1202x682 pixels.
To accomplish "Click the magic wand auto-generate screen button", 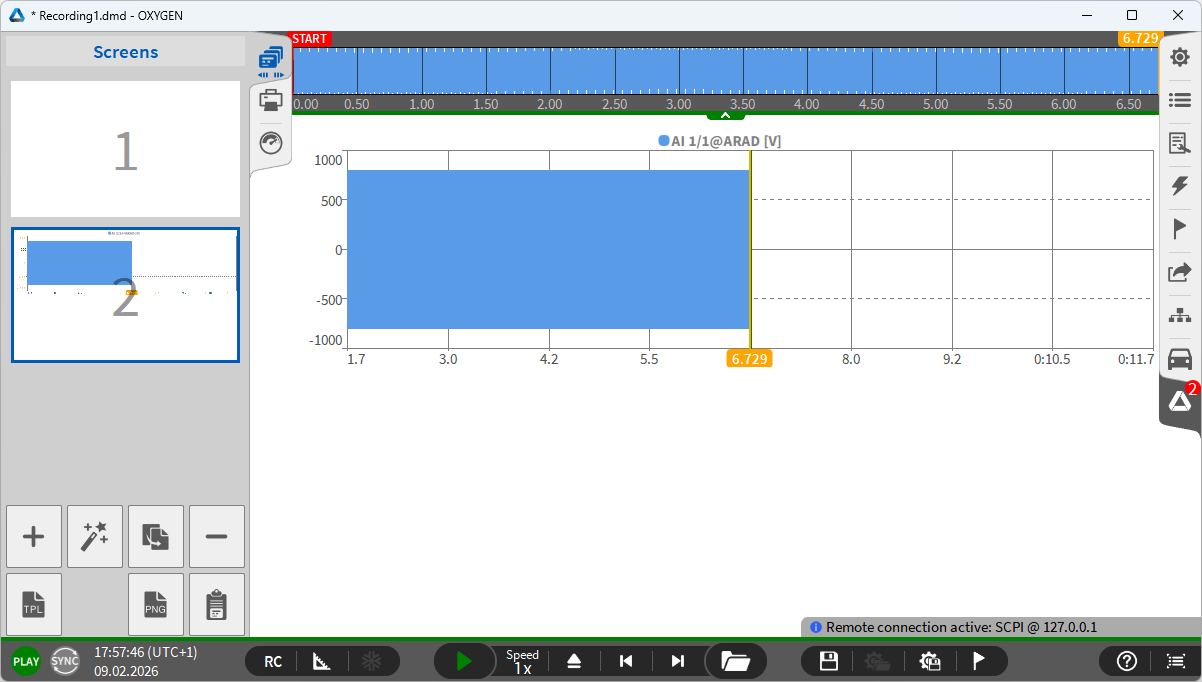I will pyautogui.click(x=95, y=537).
